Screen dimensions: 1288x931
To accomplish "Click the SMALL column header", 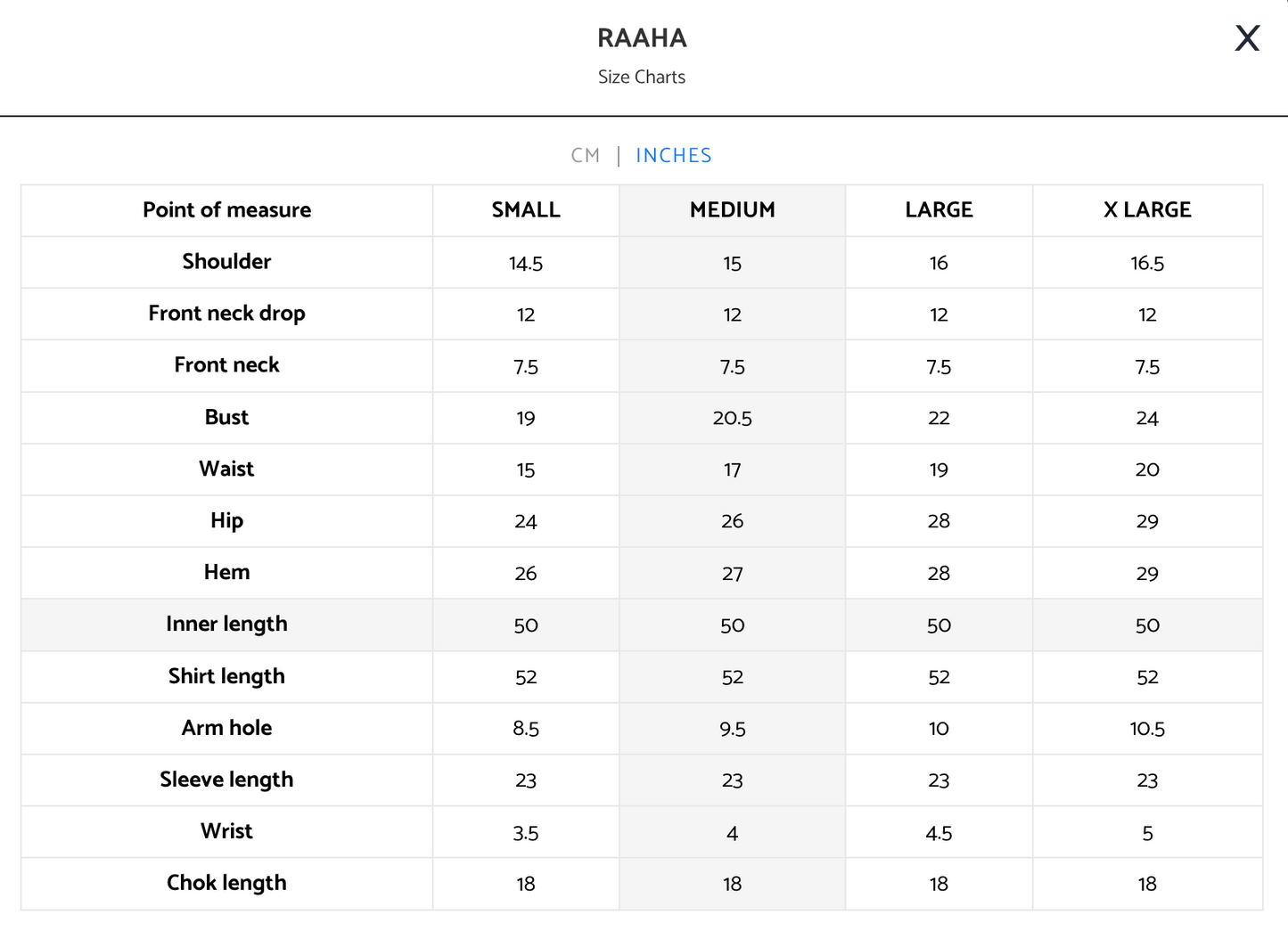I will click(526, 210).
